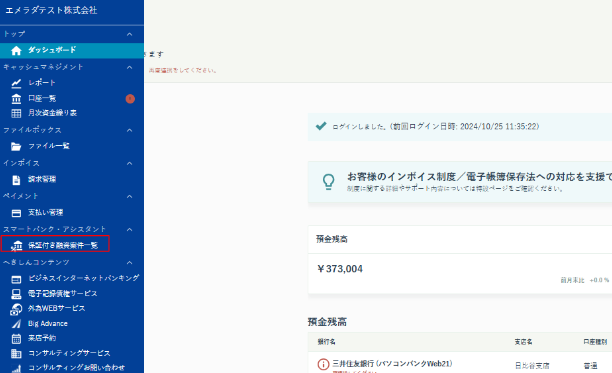The image size is (612, 373).
Task: Click the エメラダテスト株式会社 company name
Action: [x=51, y=11]
